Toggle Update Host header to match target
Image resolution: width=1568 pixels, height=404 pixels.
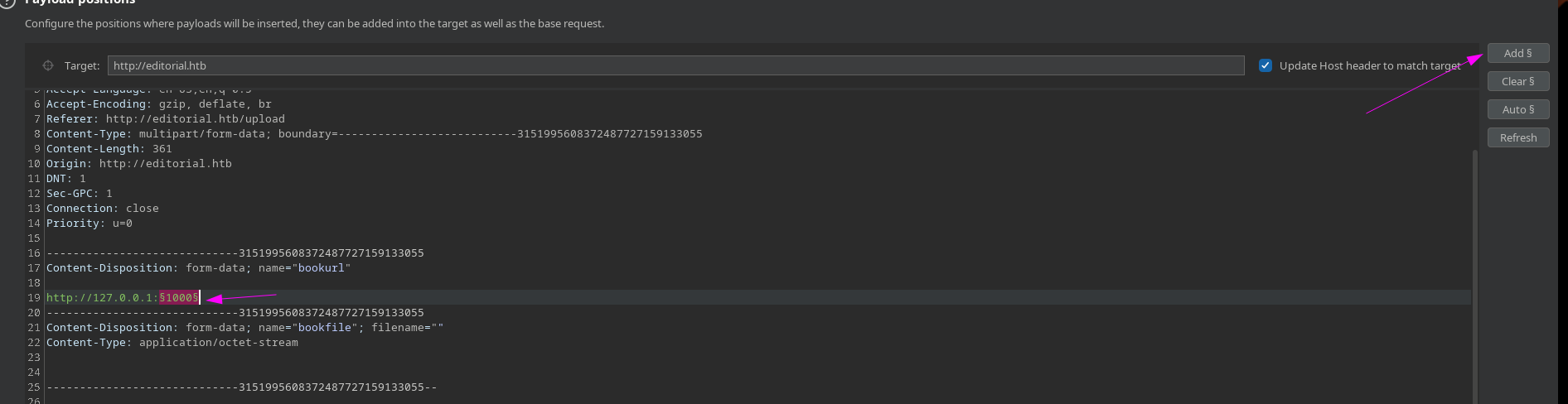pyautogui.click(x=1266, y=65)
